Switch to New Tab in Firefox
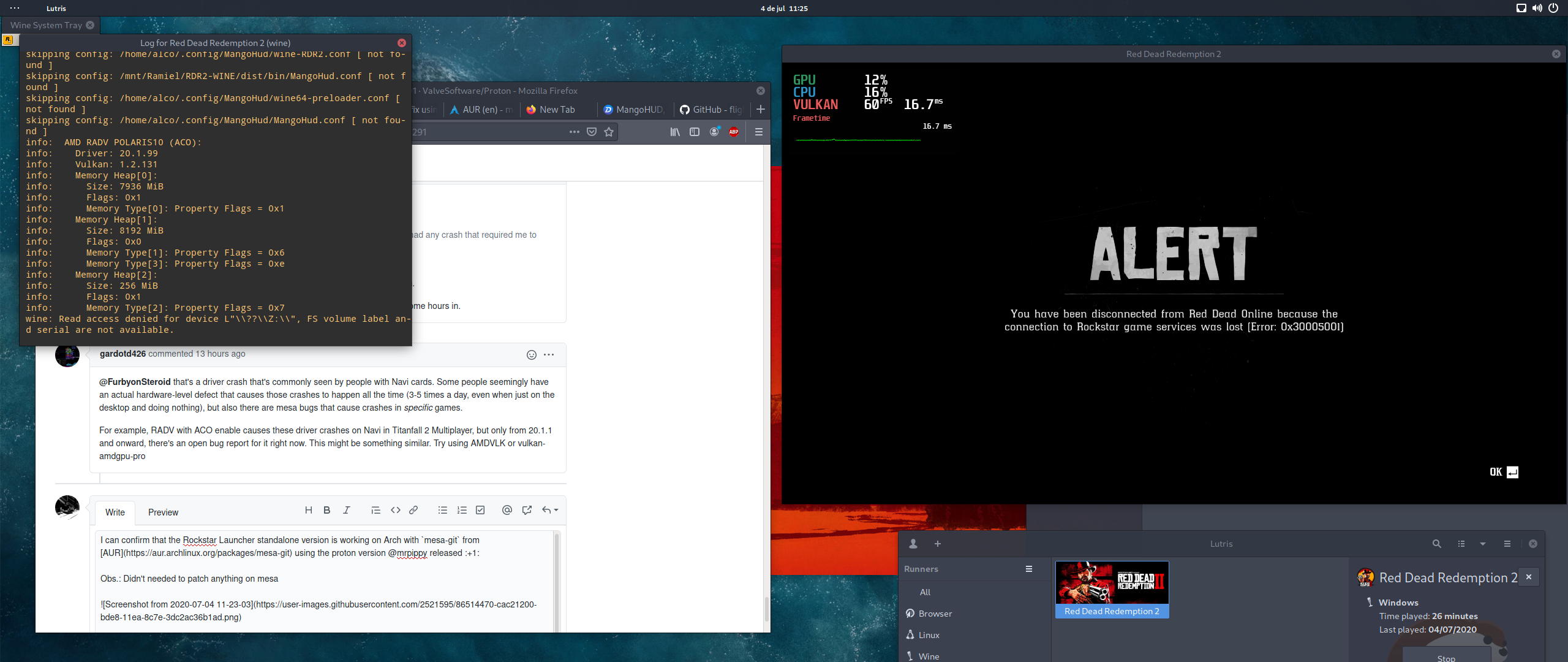 [x=558, y=110]
